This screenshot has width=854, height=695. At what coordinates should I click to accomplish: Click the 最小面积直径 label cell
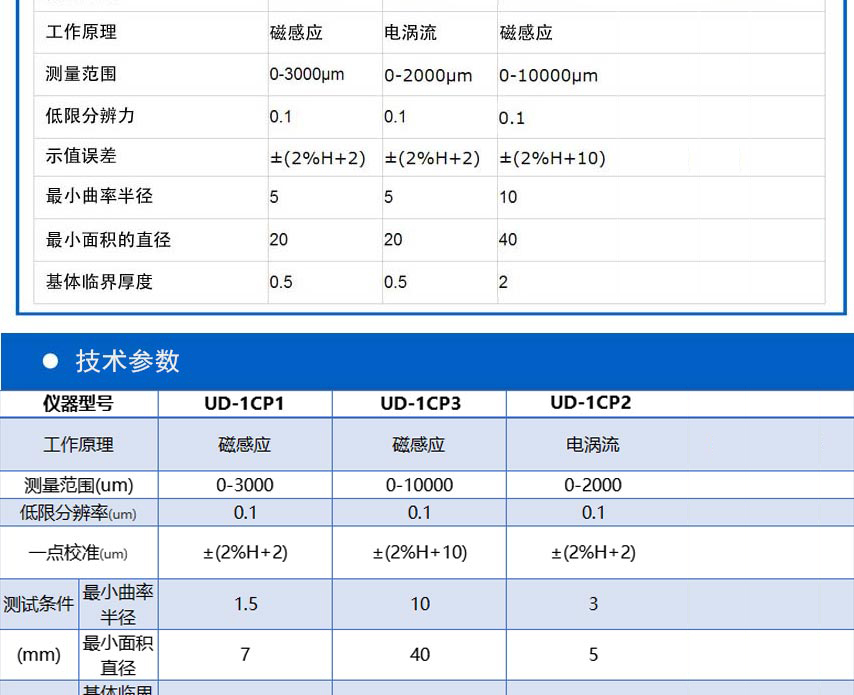[x=115, y=655]
